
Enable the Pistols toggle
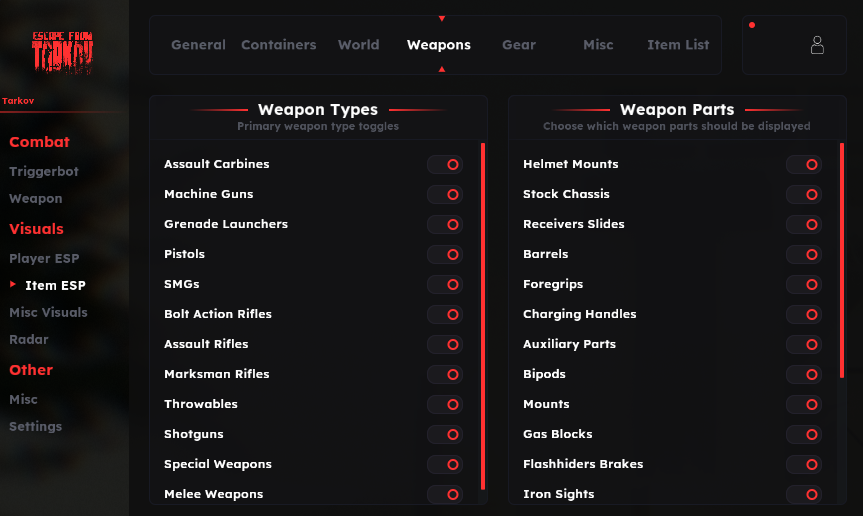(445, 254)
